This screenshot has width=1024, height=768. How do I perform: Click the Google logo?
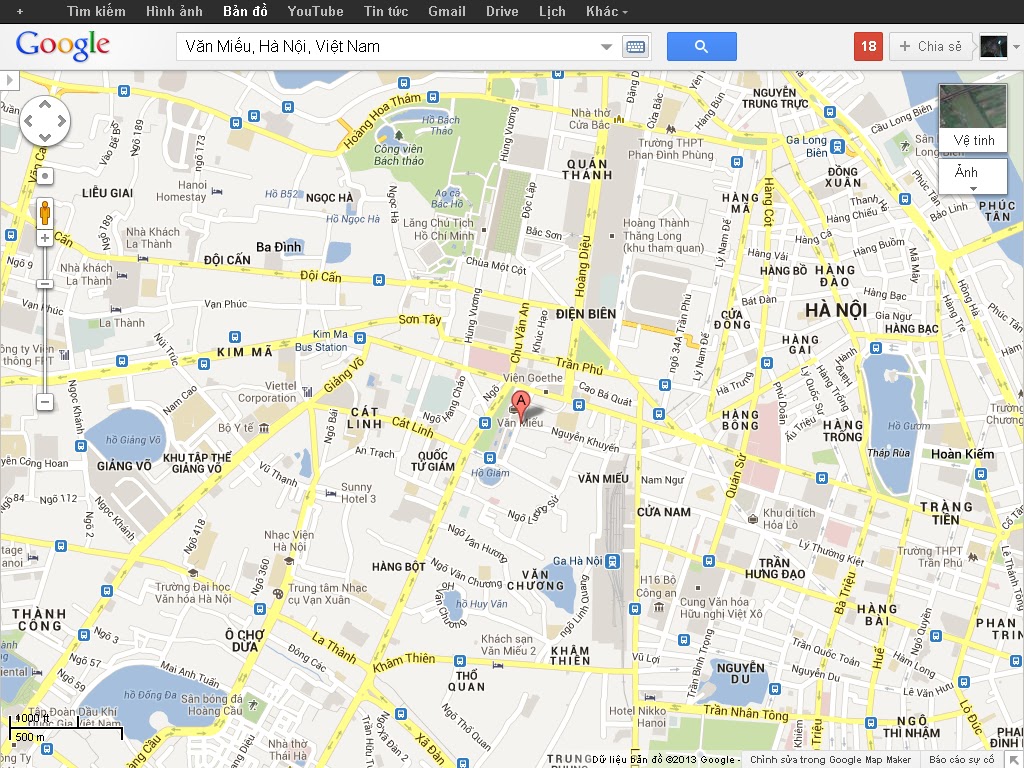click(x=63, y=45)
